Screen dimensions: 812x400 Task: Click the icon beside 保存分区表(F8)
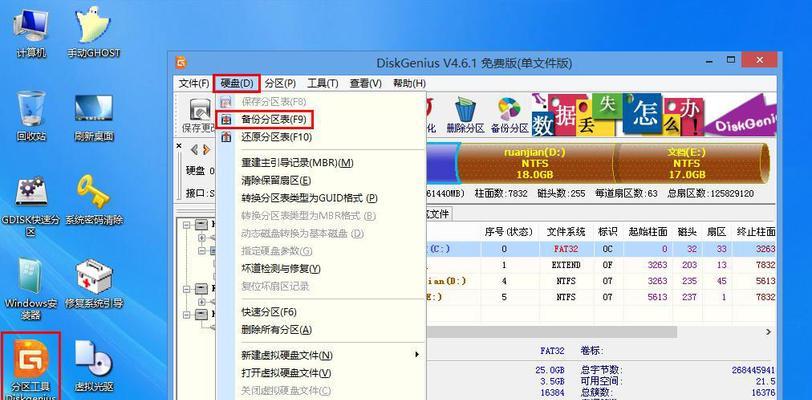coord(226,102)
